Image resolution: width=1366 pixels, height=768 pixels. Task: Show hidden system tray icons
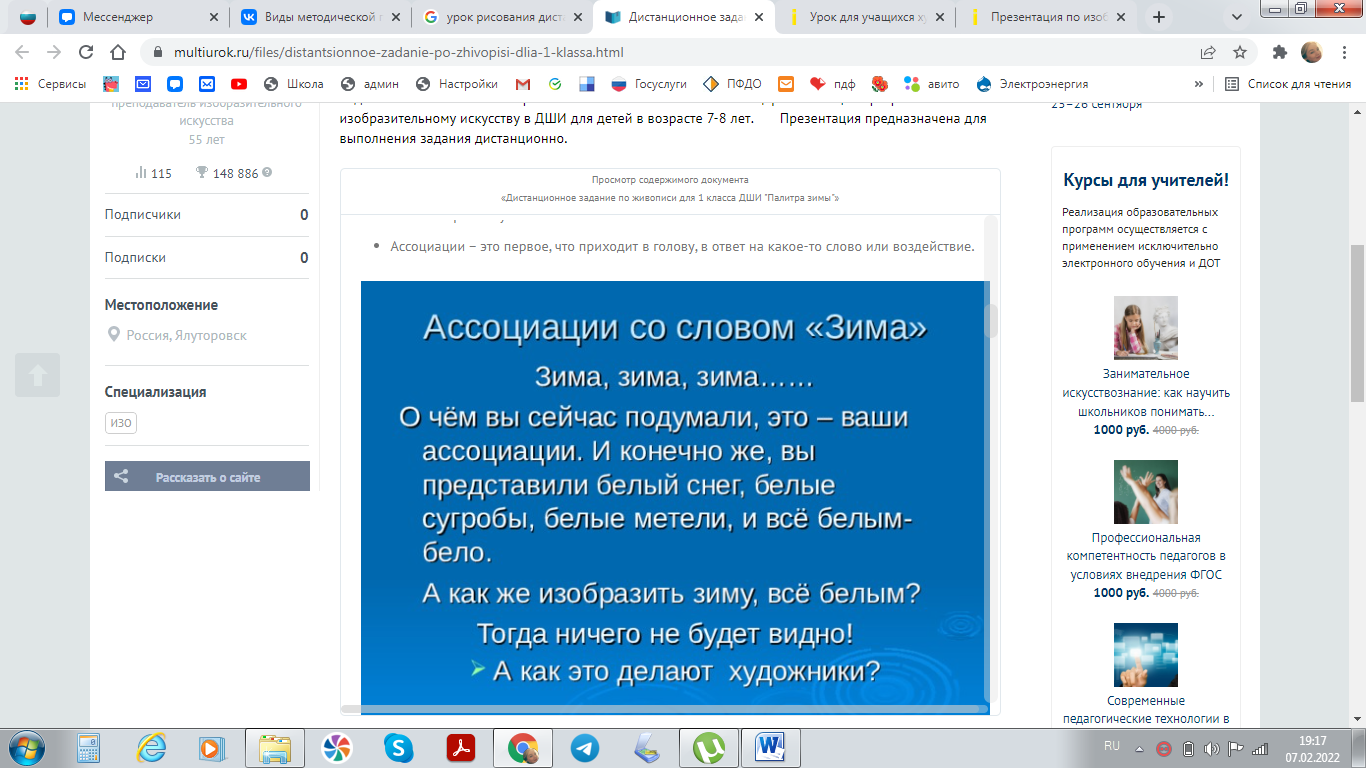click(x=1139, y=748)
